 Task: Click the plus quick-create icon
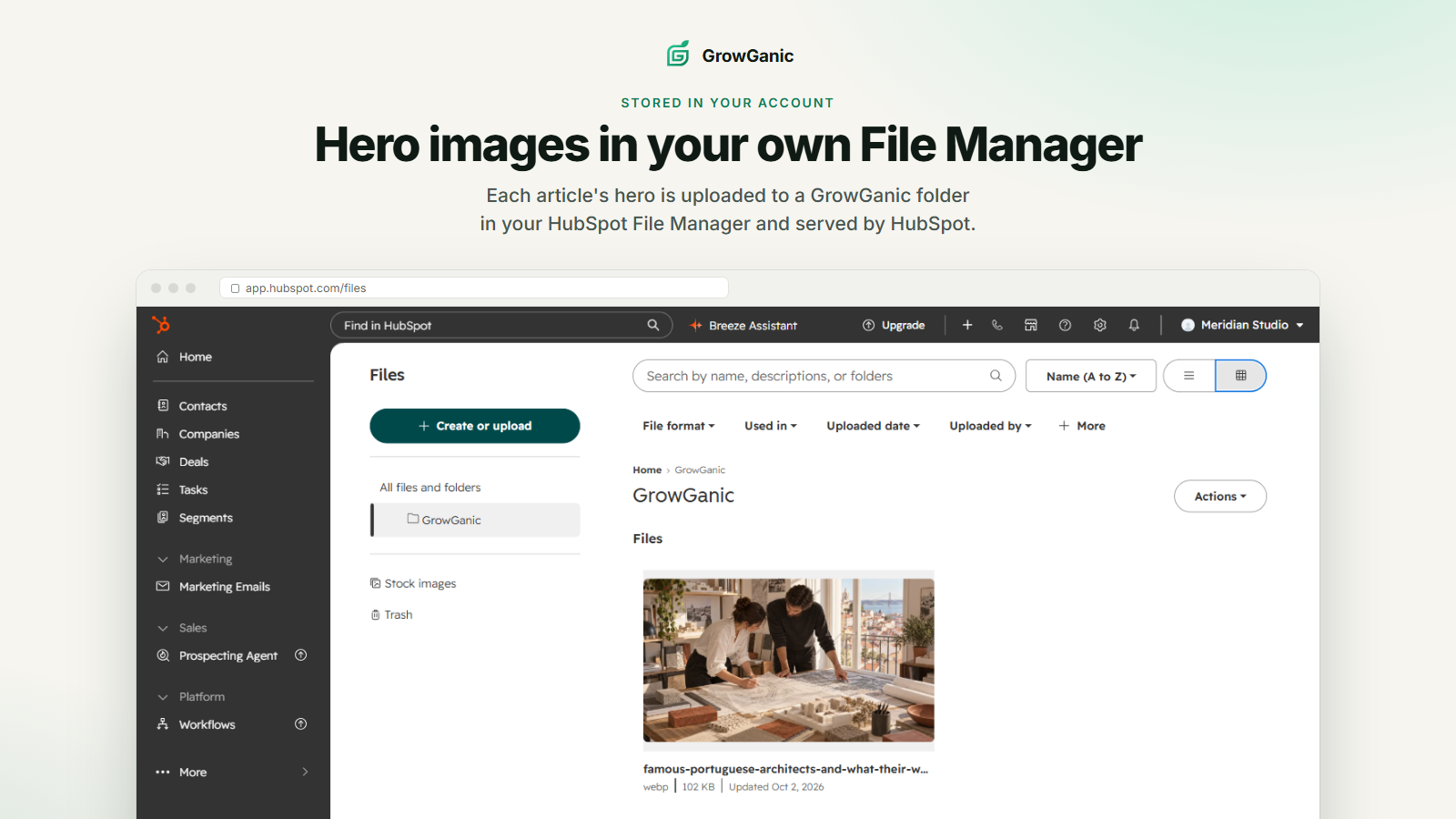967,325
